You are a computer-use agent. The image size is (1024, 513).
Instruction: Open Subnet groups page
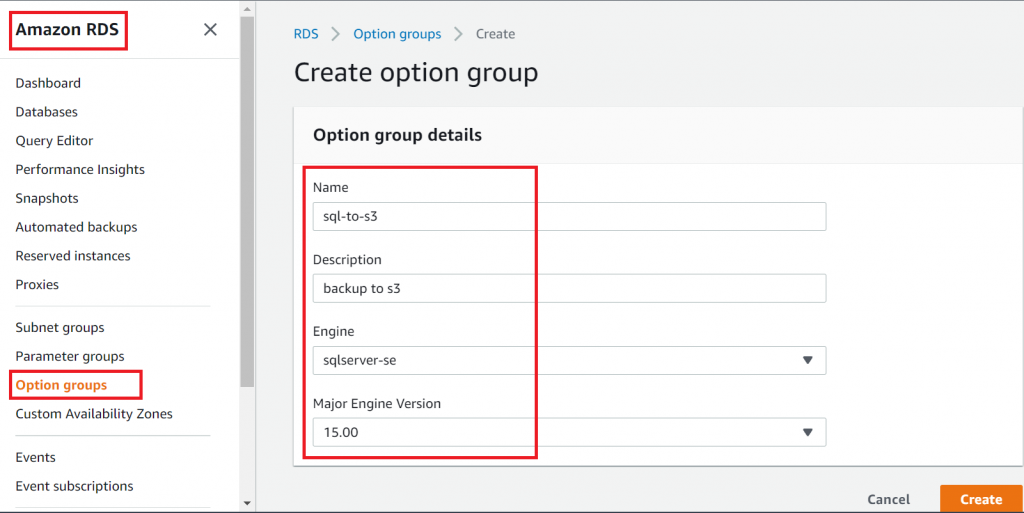point(60,327)
